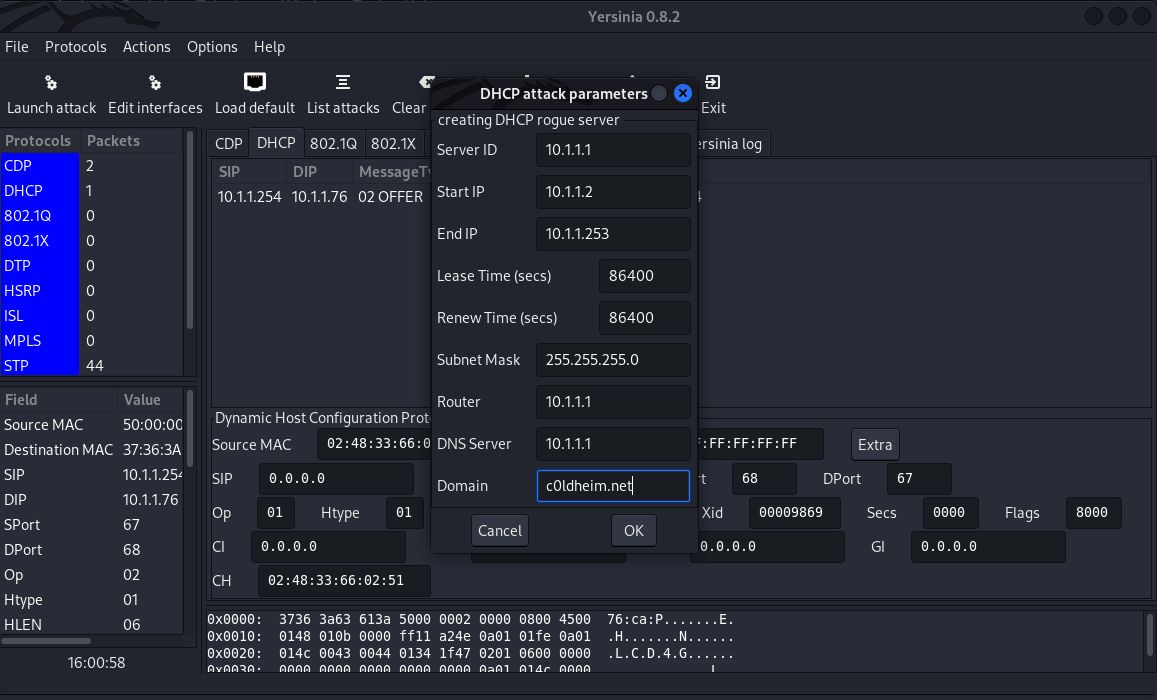1157x700 pixels.
Task: Click the Launch attack toolbar icon
Action: click(x=51, y=84)
